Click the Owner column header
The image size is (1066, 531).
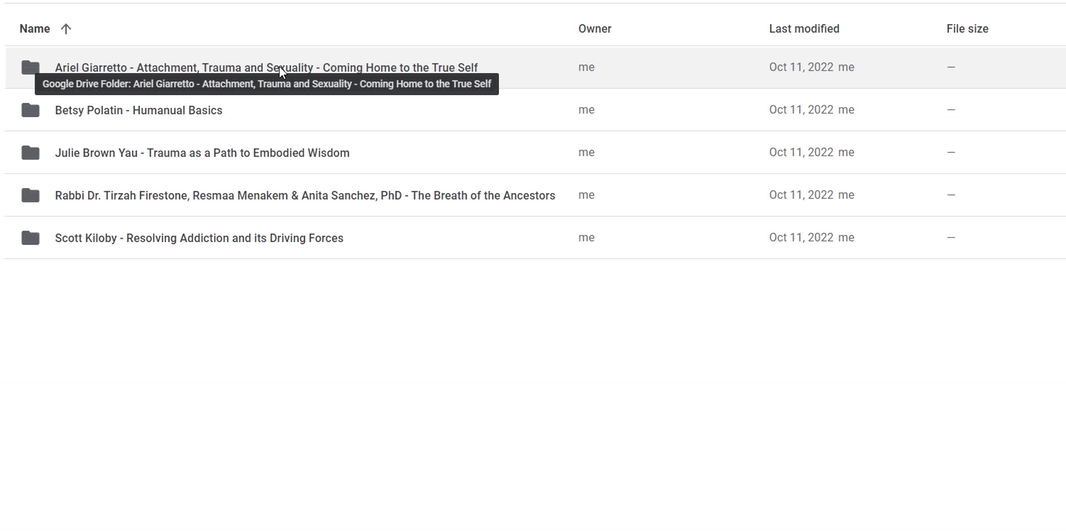594,29
